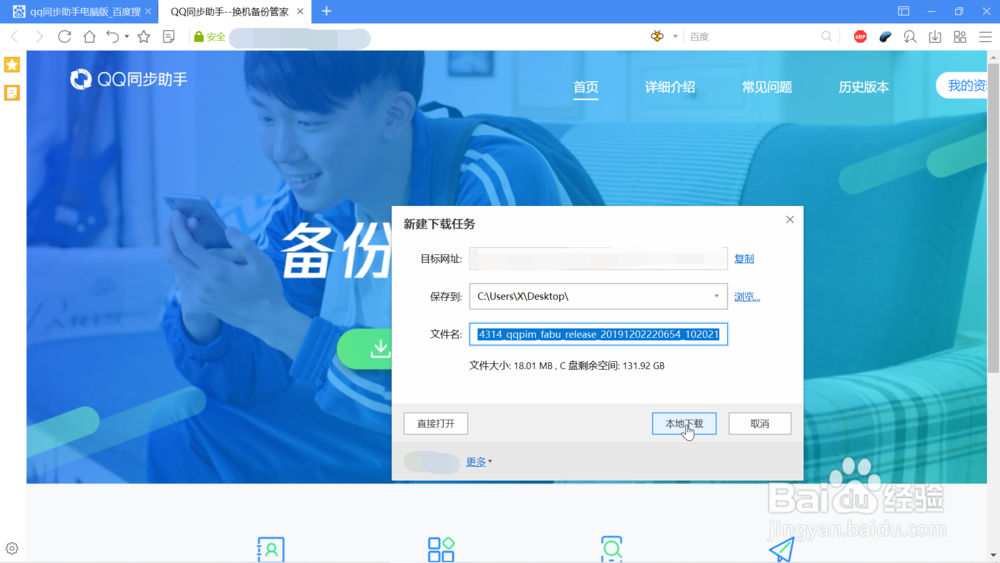
Task: Go back with the browser back arrow
Action: click(15, 37)
